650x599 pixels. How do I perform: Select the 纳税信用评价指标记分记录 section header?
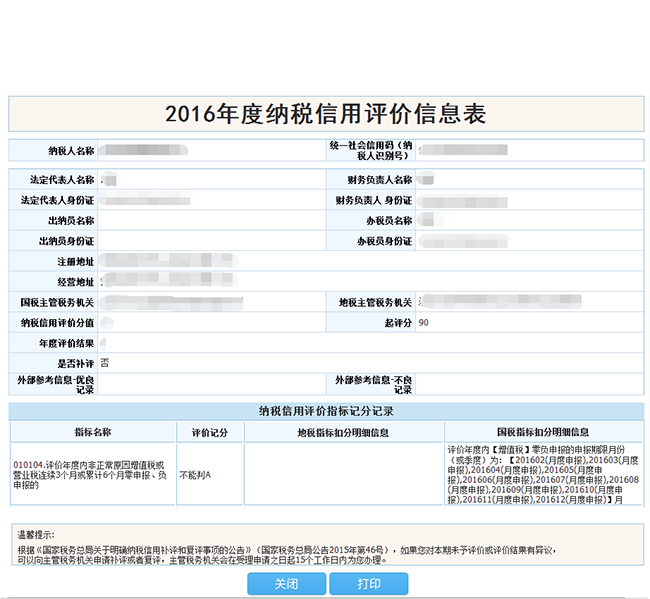(x=326, y=411)
